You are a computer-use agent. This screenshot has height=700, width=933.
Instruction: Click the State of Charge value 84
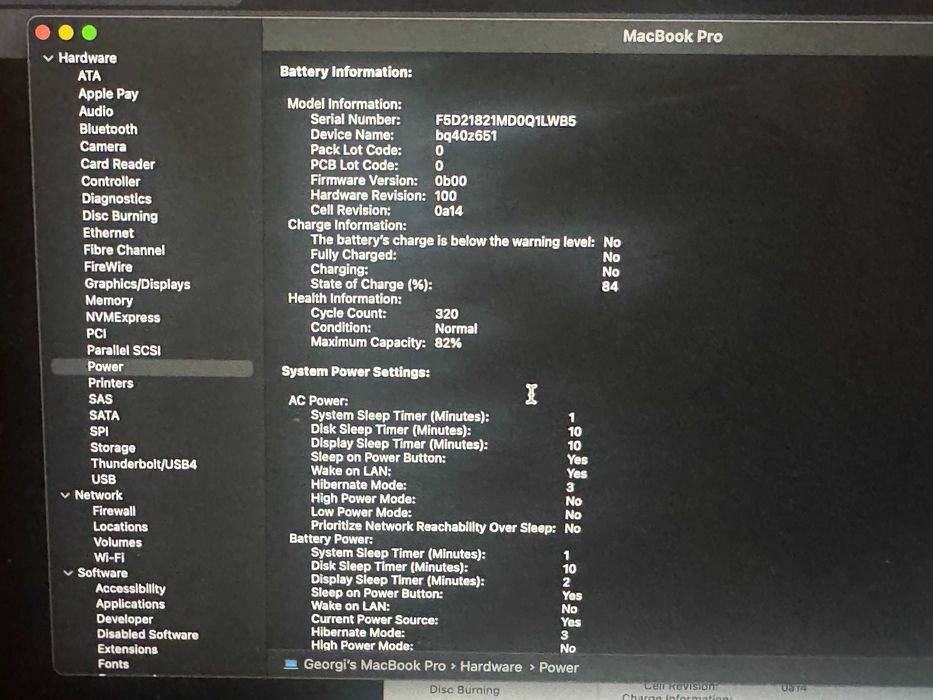click(610, 286)
